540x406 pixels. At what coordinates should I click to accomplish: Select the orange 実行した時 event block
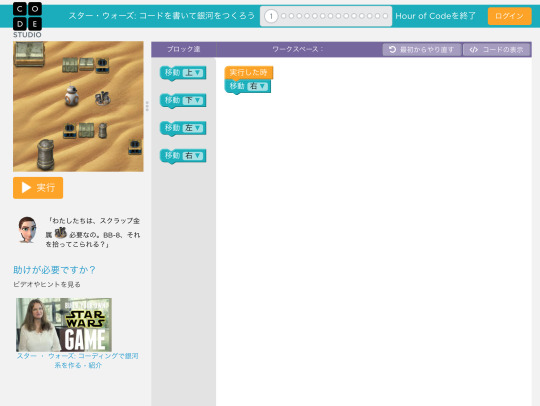pos(249,73)
